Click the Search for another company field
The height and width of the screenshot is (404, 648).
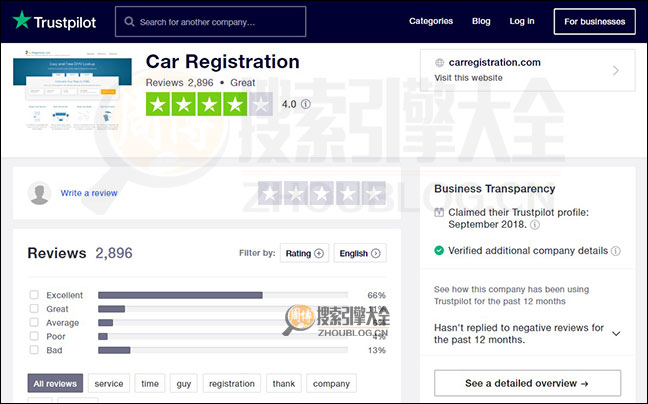pos(211,21)
